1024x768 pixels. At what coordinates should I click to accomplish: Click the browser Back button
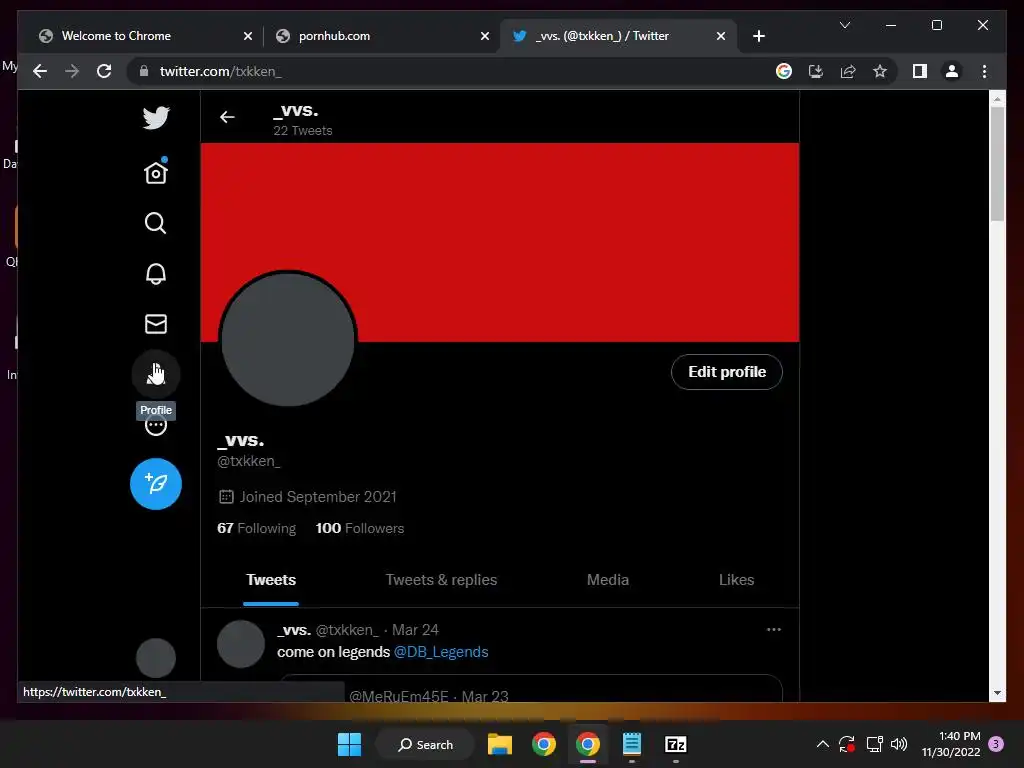coord(40,71)
